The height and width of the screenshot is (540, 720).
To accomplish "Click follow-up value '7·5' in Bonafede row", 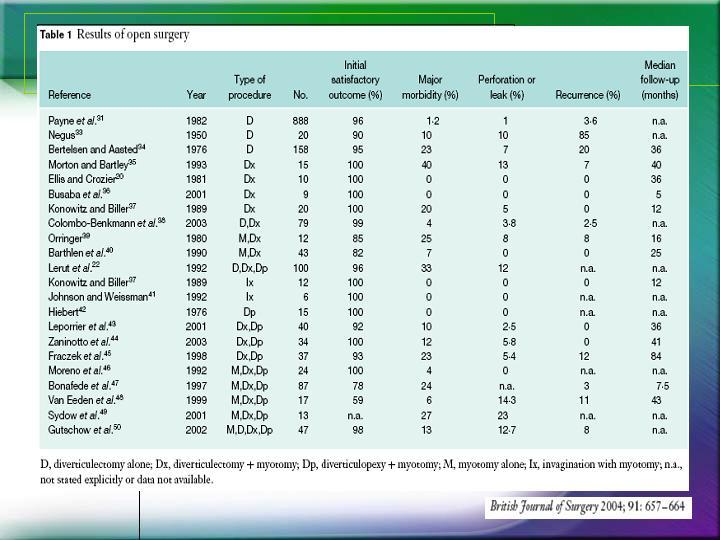I will click(x=662, y=386).
